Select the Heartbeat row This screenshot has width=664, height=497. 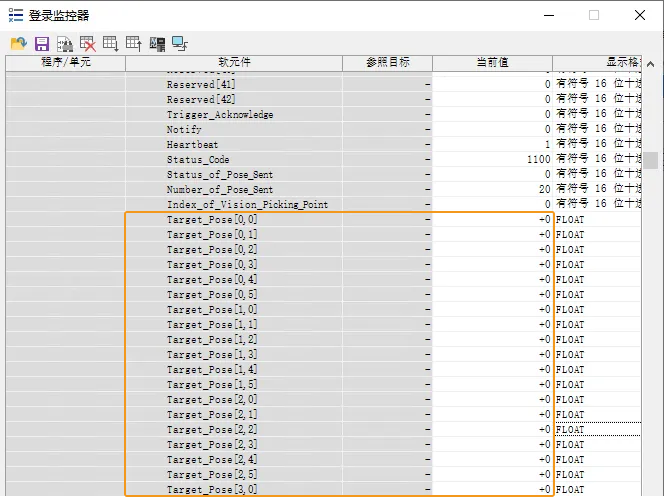(x=324, y=144)
